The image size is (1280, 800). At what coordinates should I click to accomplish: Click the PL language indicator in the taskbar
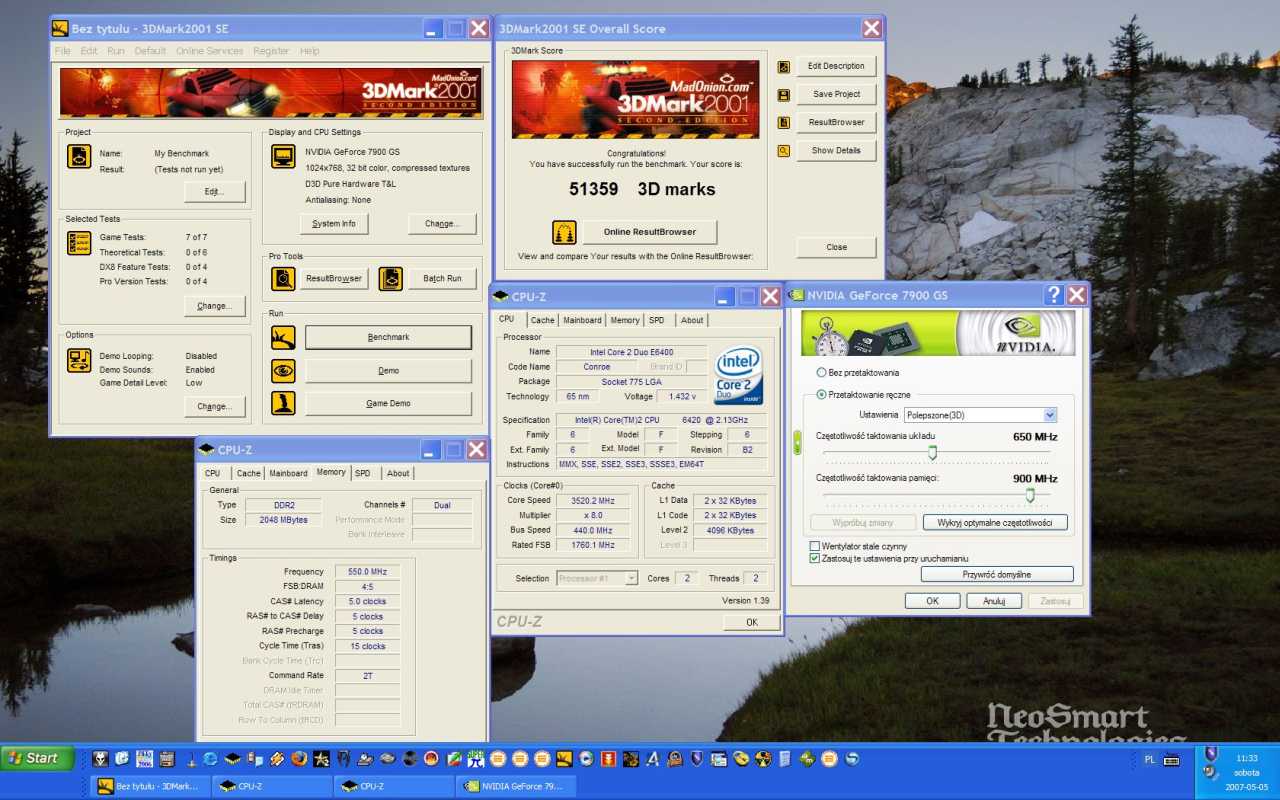tap(1149, 760)
